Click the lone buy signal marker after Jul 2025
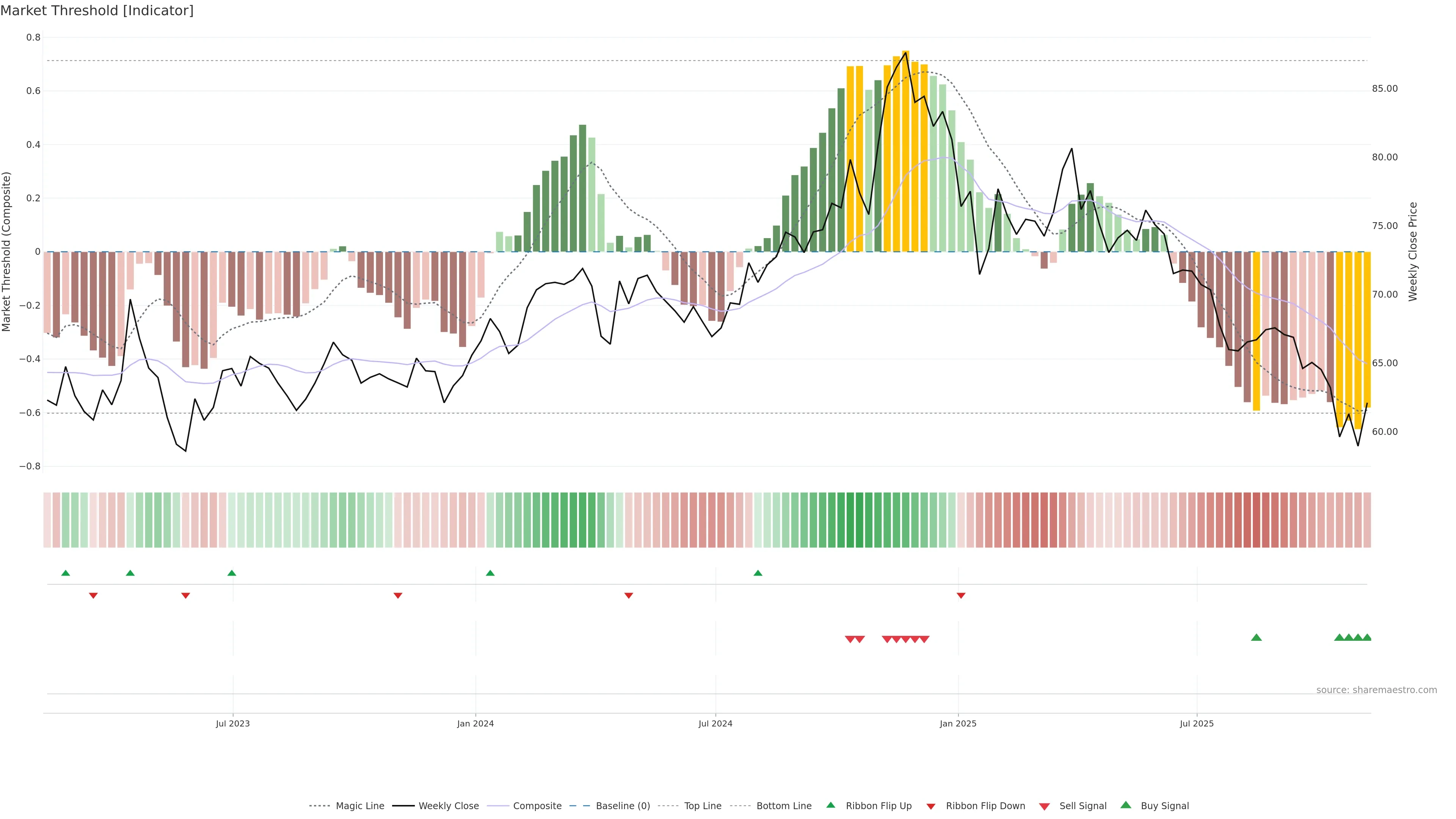1456x819 pixels. (x=1257, y=637)
